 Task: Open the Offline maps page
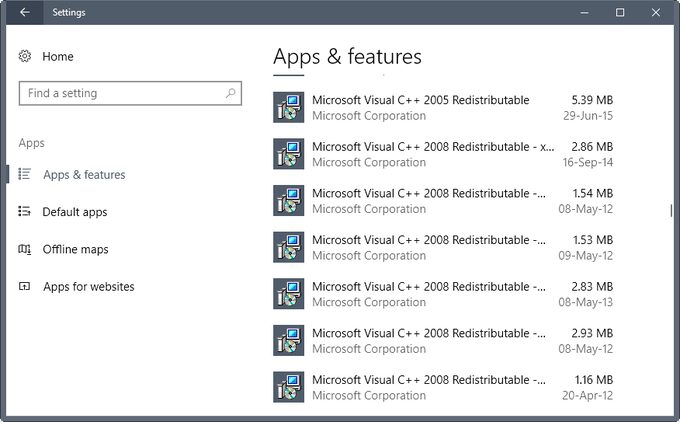coord(75,249)
